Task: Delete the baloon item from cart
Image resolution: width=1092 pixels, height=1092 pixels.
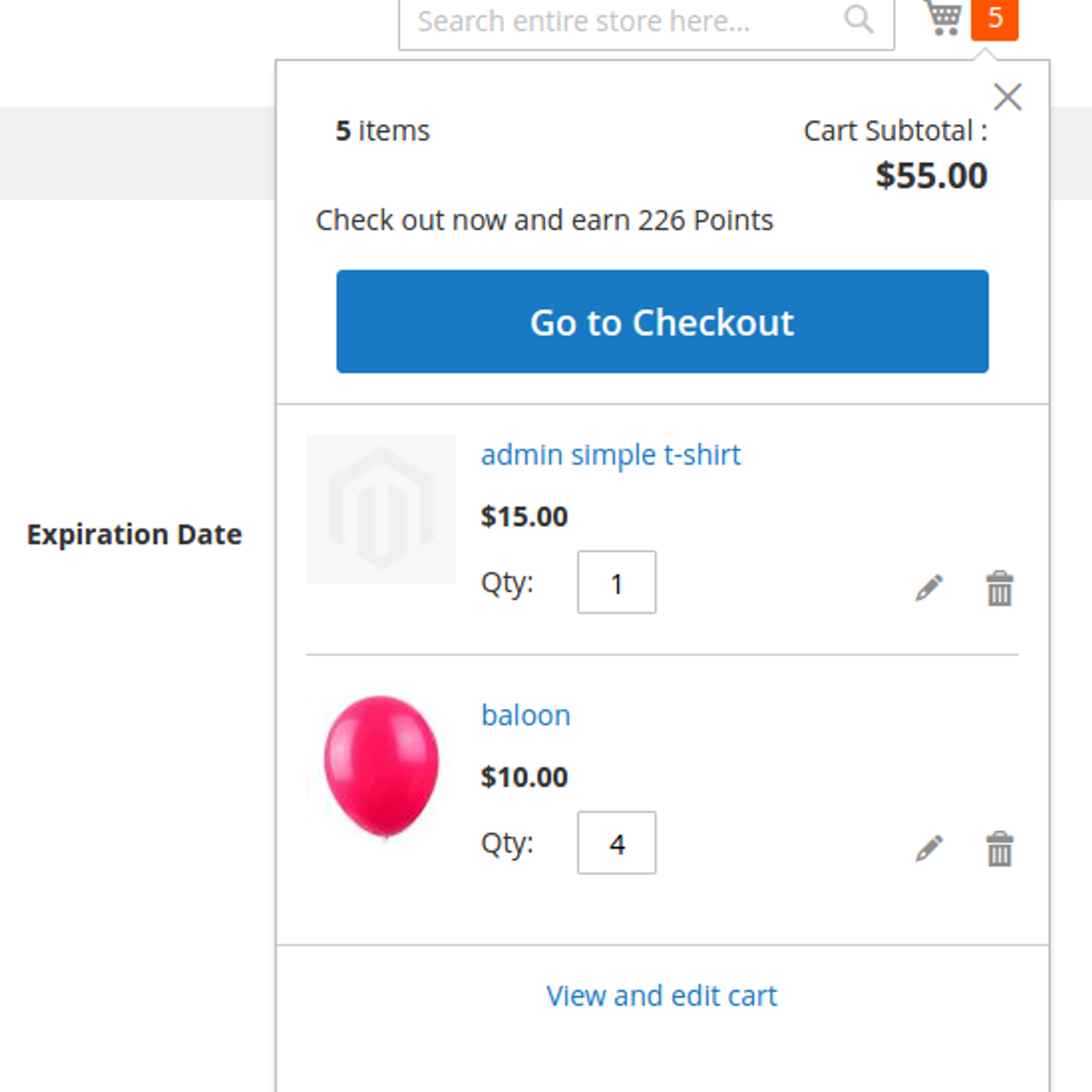Action: [x=999, y=849]
